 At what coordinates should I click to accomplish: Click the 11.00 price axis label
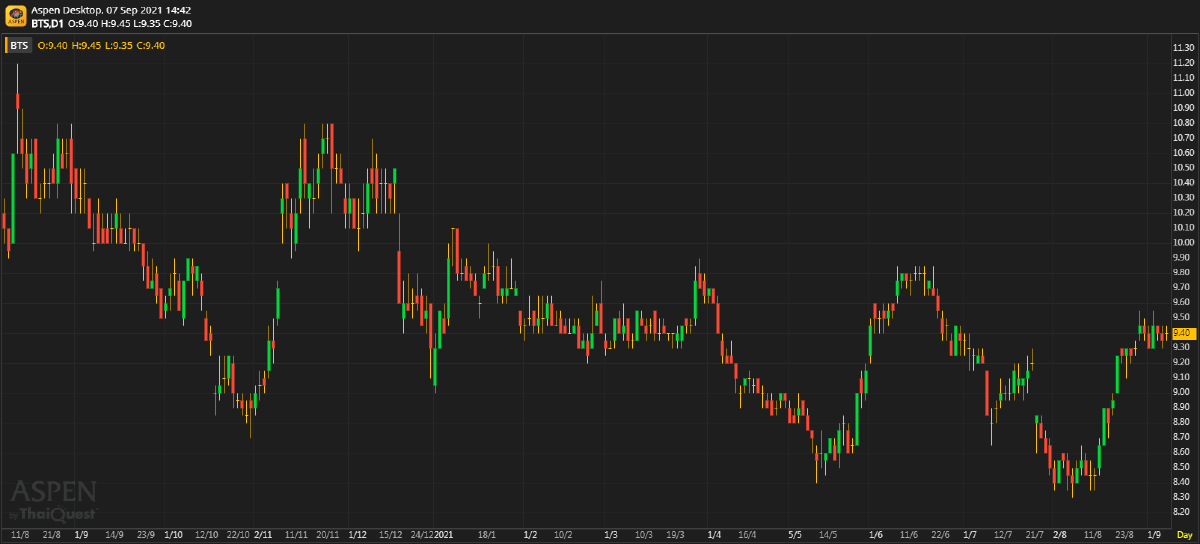click(1183, 93)
